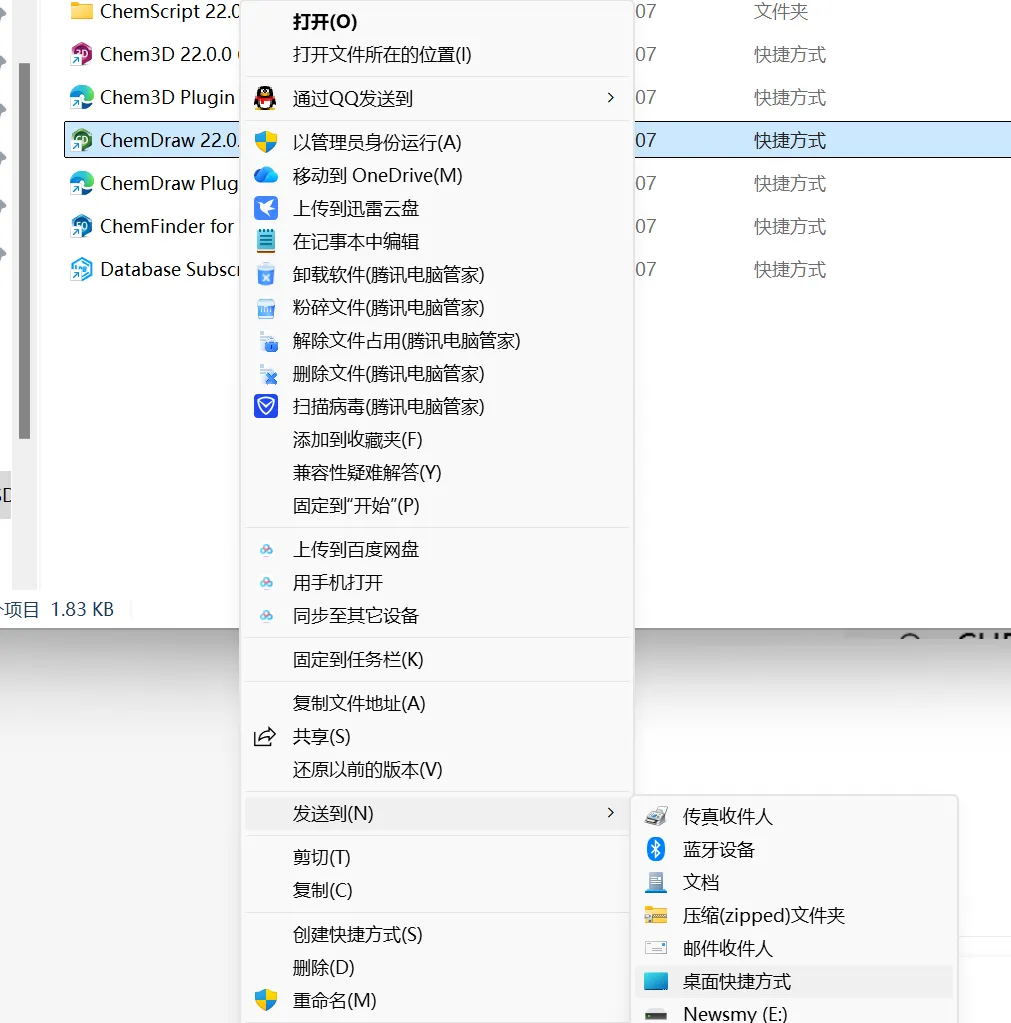Click the icon beside 删除文件(腾讯电脑管家)
Screen dimensions: 1011x1023
[268, 374]
